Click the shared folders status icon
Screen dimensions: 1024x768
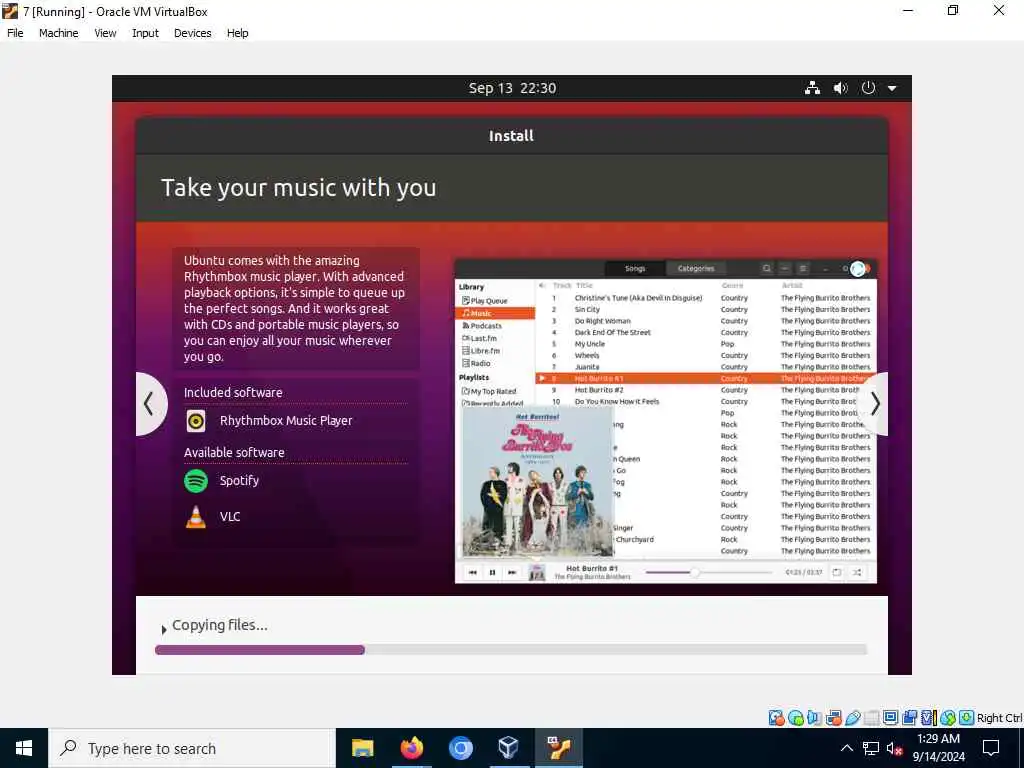872,718
